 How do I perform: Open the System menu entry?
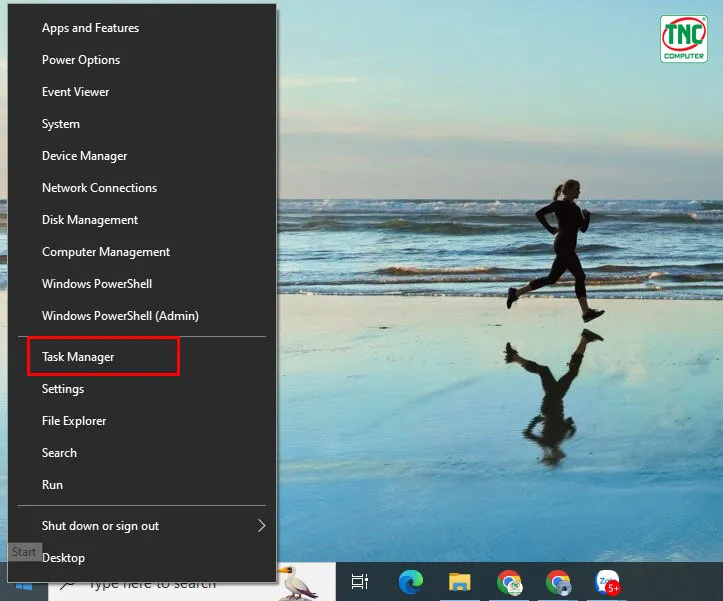pyautogui.click(x=142, y=124)
